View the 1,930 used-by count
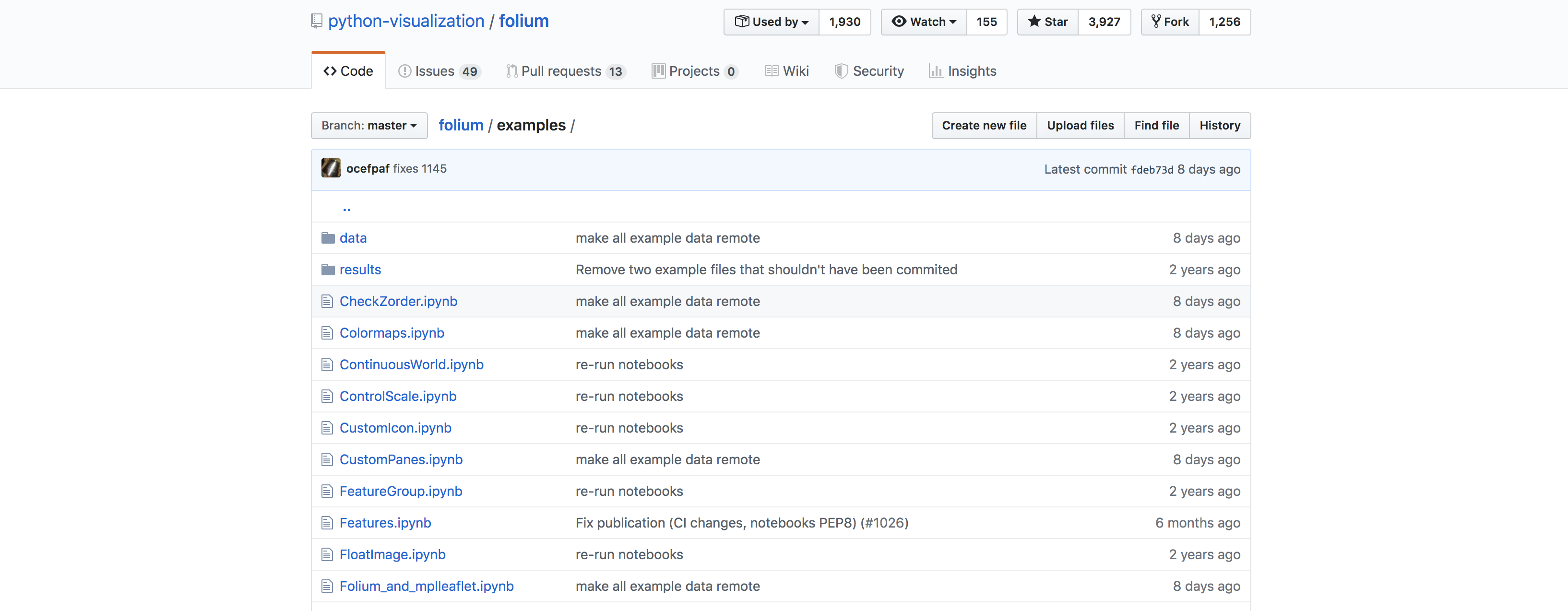This screenshot has height=611, width=1568. click(845, 22)
